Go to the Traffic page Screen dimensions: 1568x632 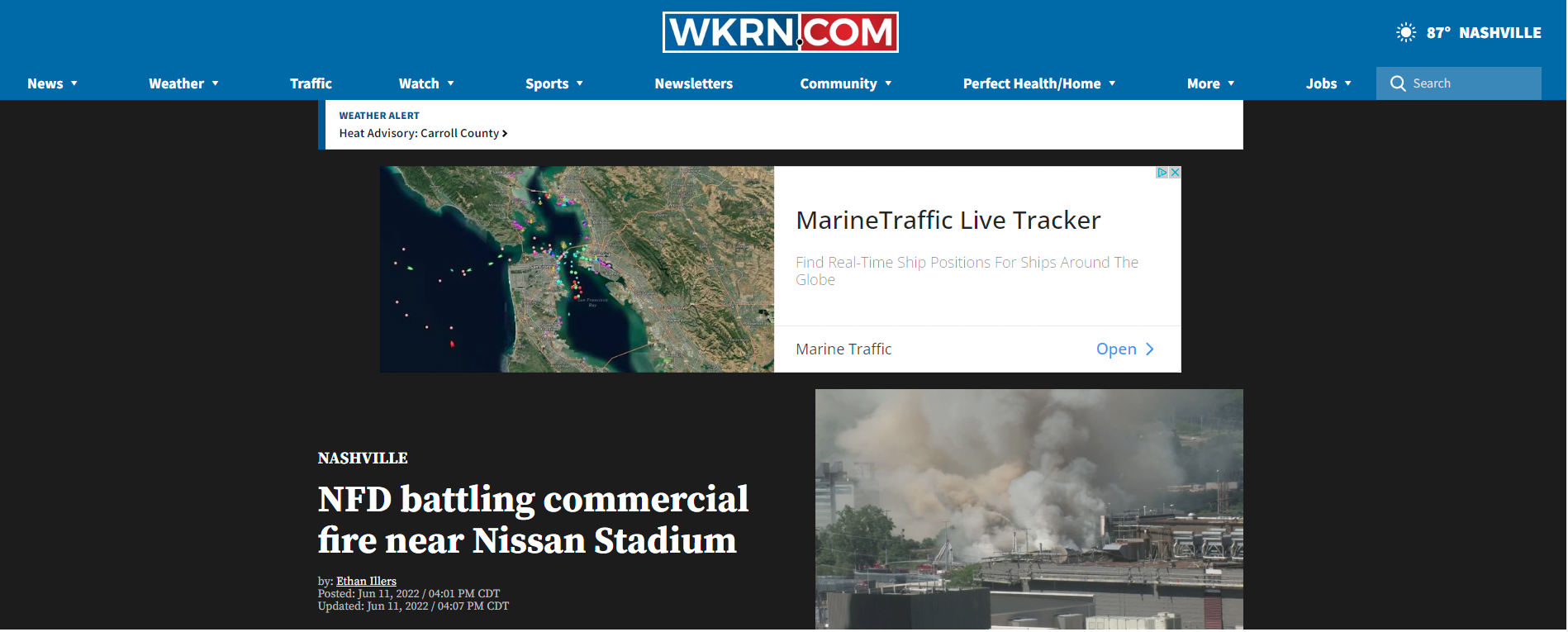[x=311, y=83]
